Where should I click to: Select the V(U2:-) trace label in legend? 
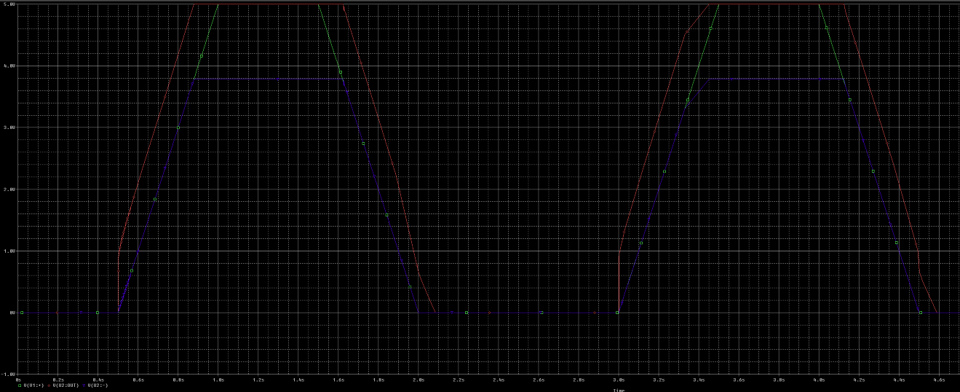click(98, 385)
